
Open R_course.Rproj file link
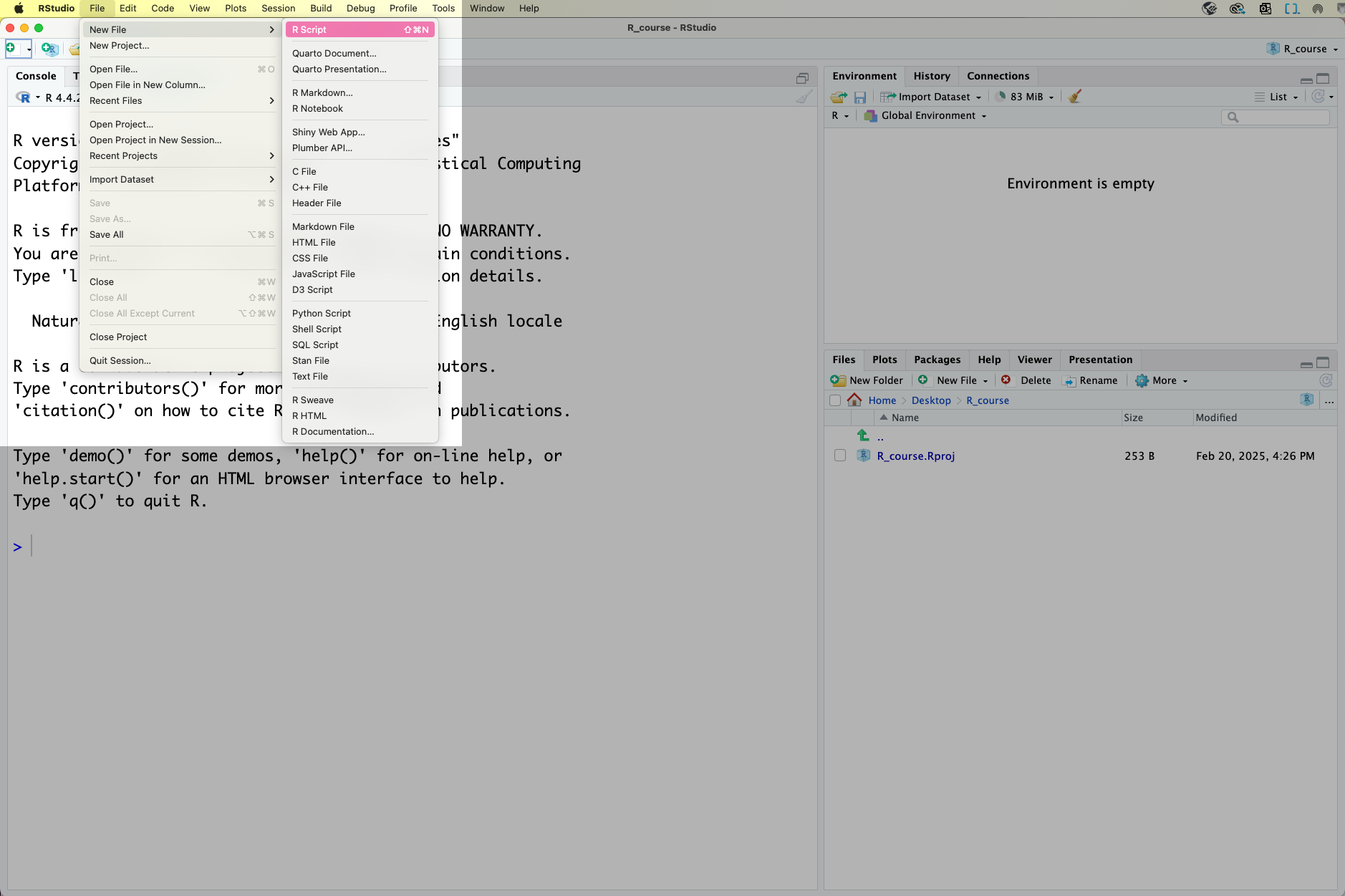pos(916,456)
